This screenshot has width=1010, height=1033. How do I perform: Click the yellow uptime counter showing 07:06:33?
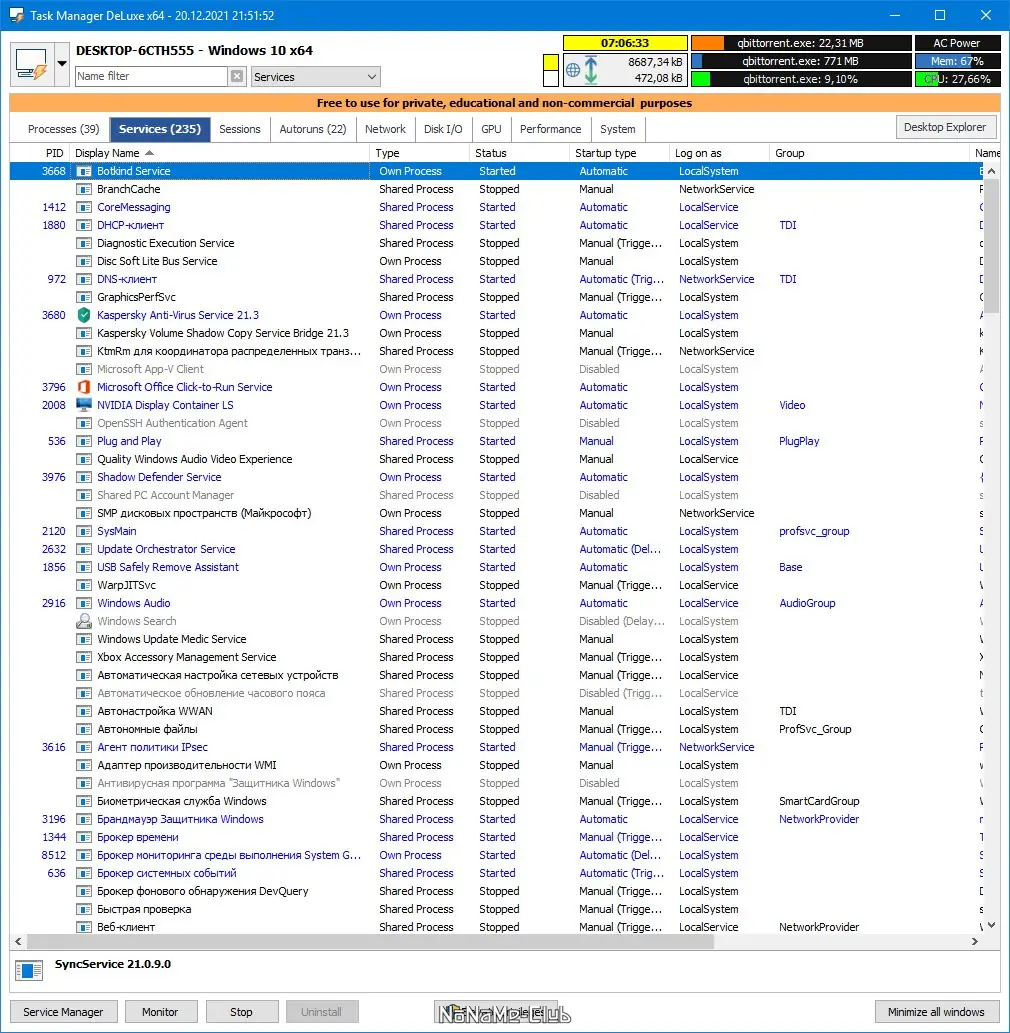pos(624,42)
